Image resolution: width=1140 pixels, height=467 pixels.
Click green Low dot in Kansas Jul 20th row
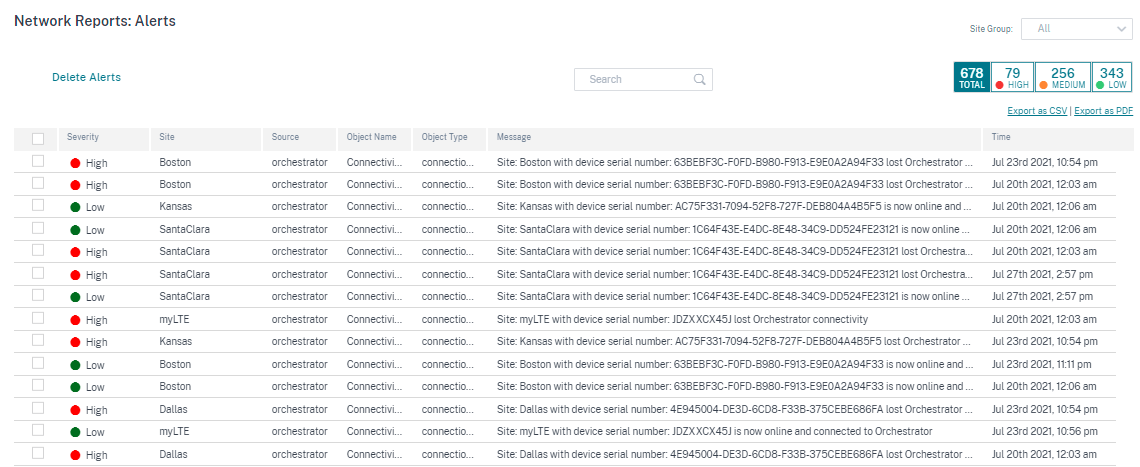75,207
